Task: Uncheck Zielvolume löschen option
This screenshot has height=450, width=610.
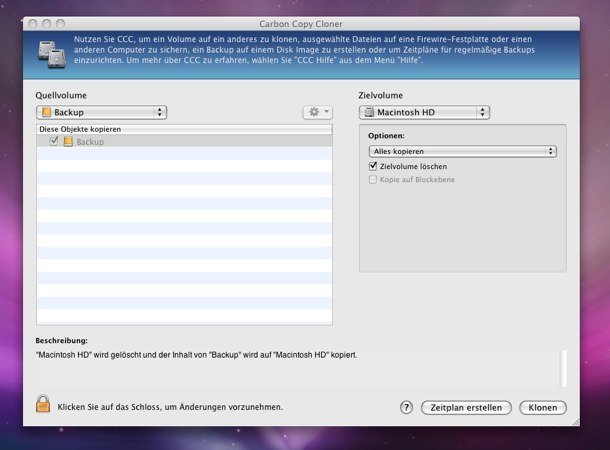Action: 373,166
